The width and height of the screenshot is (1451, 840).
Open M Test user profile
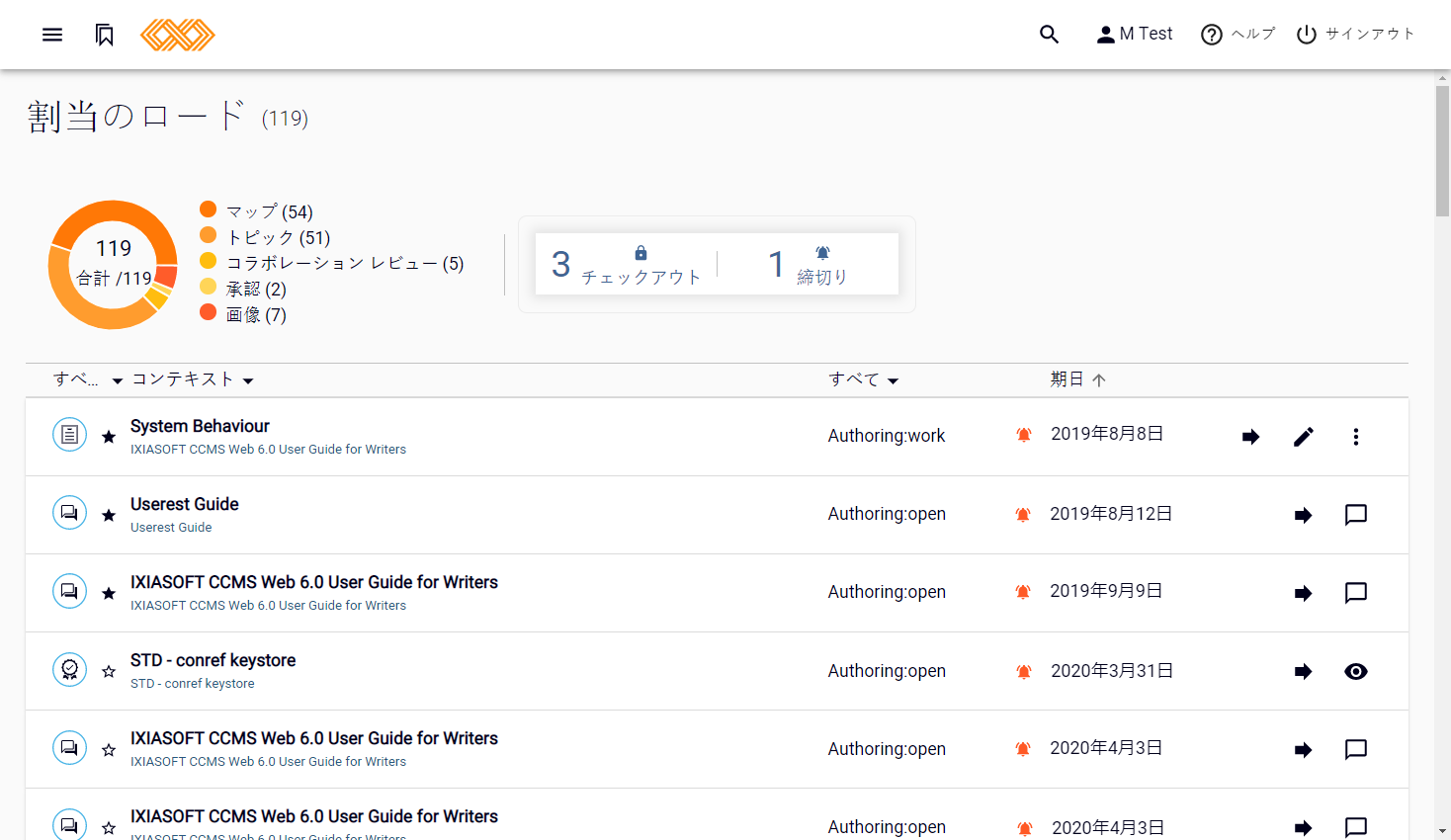pos(1135,35)
